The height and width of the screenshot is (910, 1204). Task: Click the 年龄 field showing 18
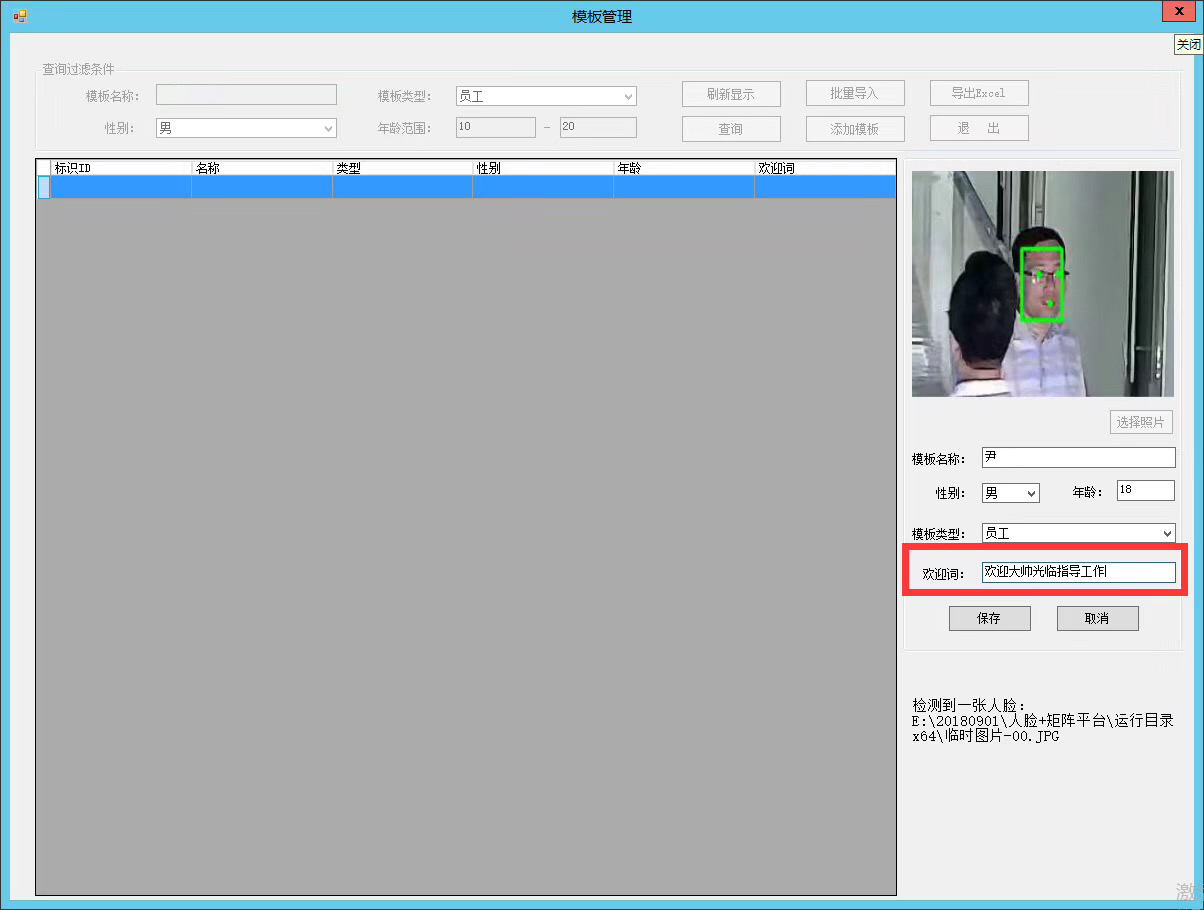coord(1145,490)
